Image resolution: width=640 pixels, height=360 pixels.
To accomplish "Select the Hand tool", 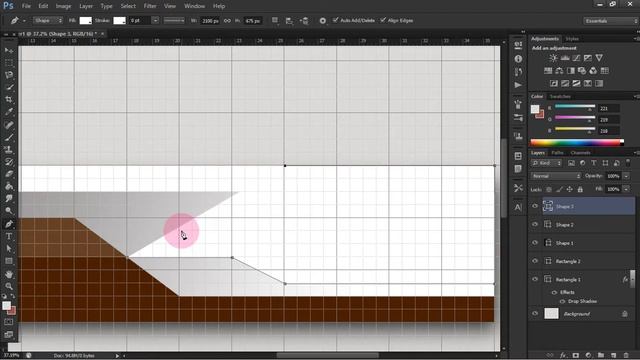I will click(9, 274).
